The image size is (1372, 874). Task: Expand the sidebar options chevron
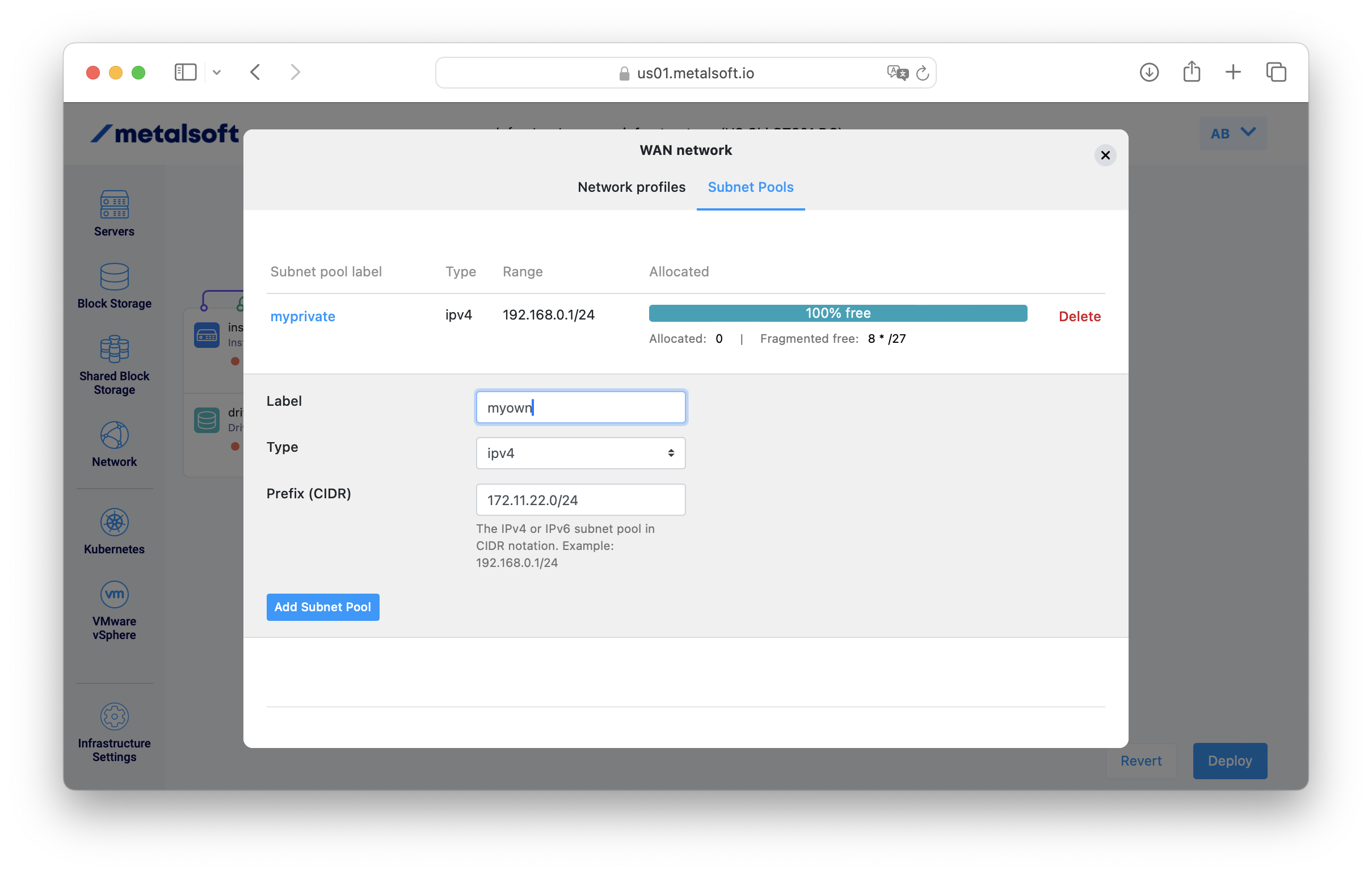pyautogui.click(x=217, y=72)
